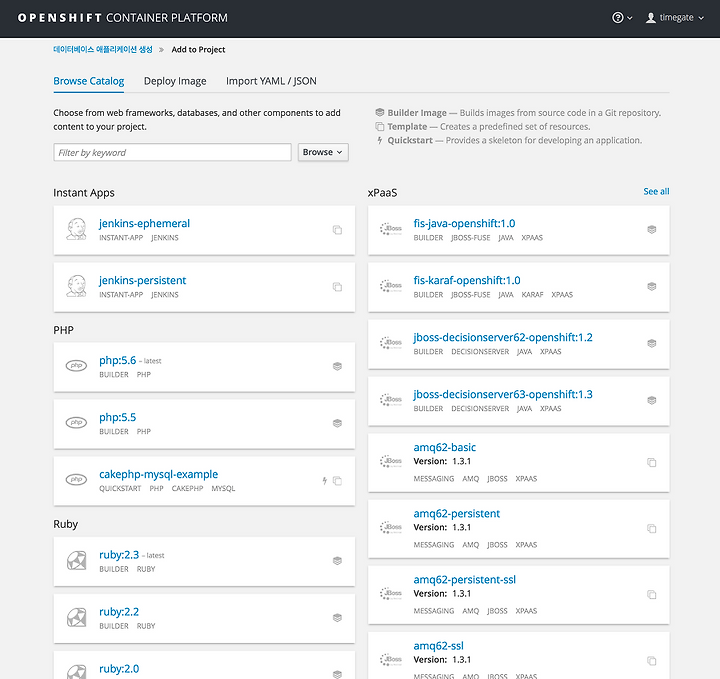Click the template icon on cakephp-mysql-example card
Image resolution: width=720 pixels, height=679 pixels.
click(x=338, y=481)
